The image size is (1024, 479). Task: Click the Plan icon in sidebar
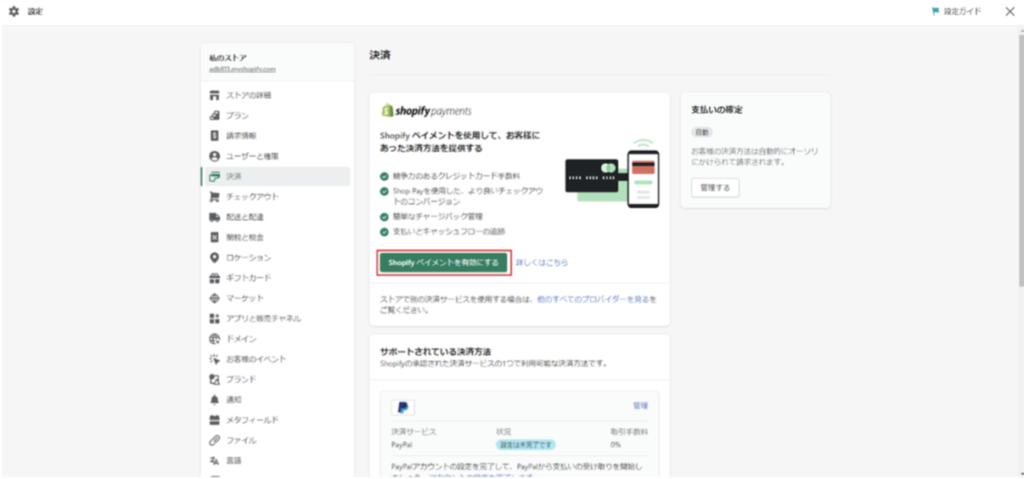pyautogui.click(x=214, y=115)
